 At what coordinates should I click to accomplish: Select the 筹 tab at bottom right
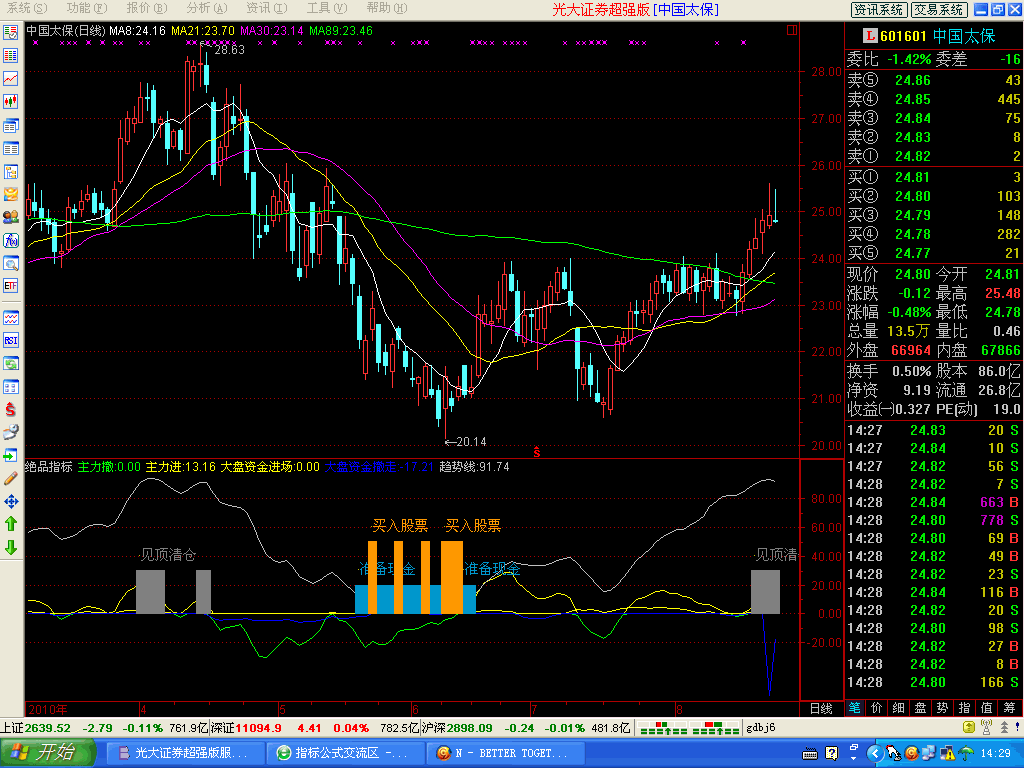point(1008,708)
